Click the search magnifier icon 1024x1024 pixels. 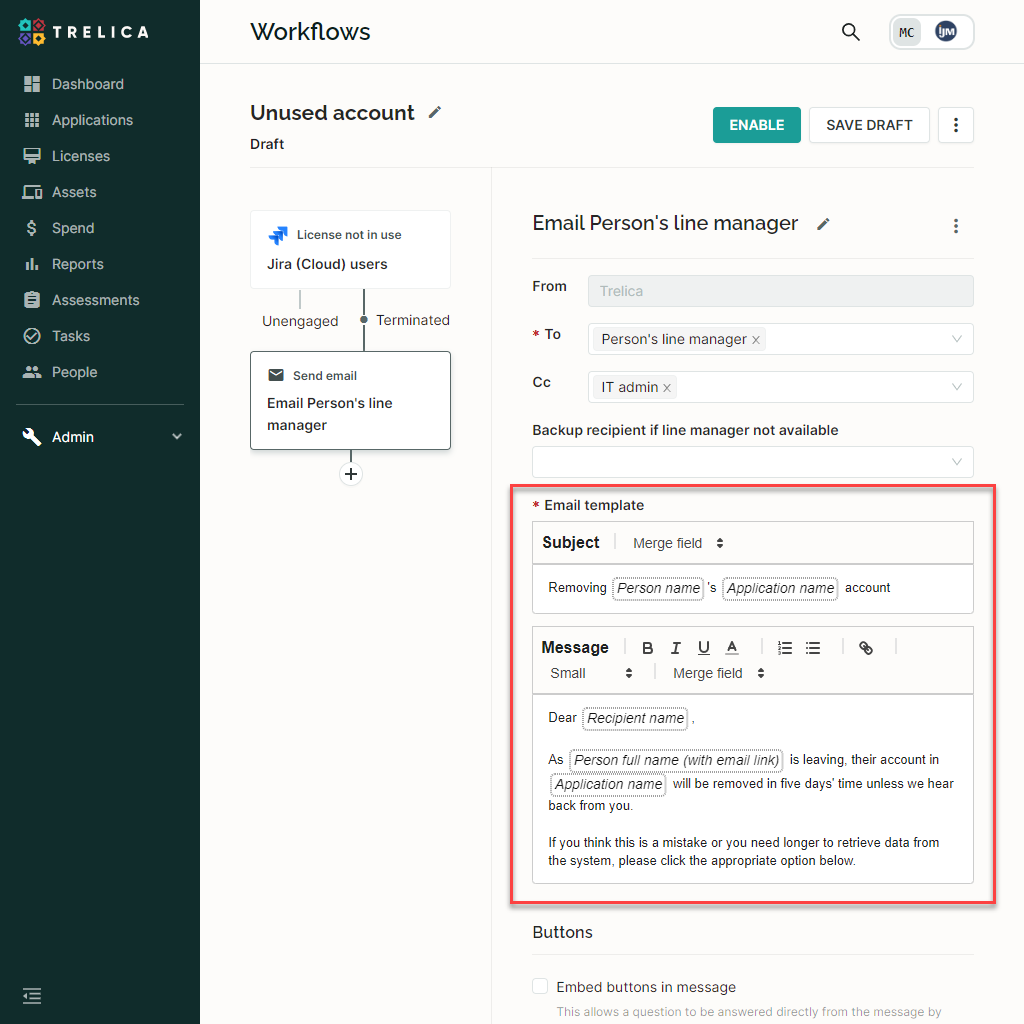[850, 31]
